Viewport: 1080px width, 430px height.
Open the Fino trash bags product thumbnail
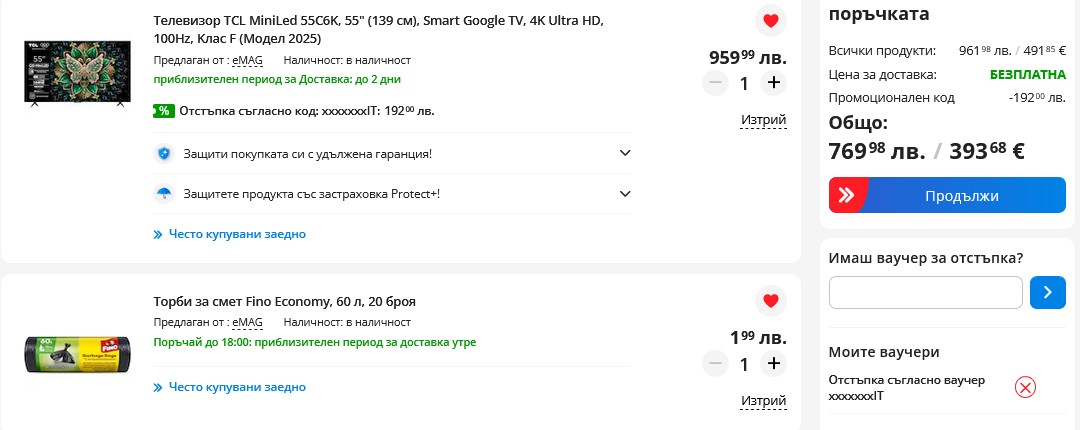click(77, 355)
